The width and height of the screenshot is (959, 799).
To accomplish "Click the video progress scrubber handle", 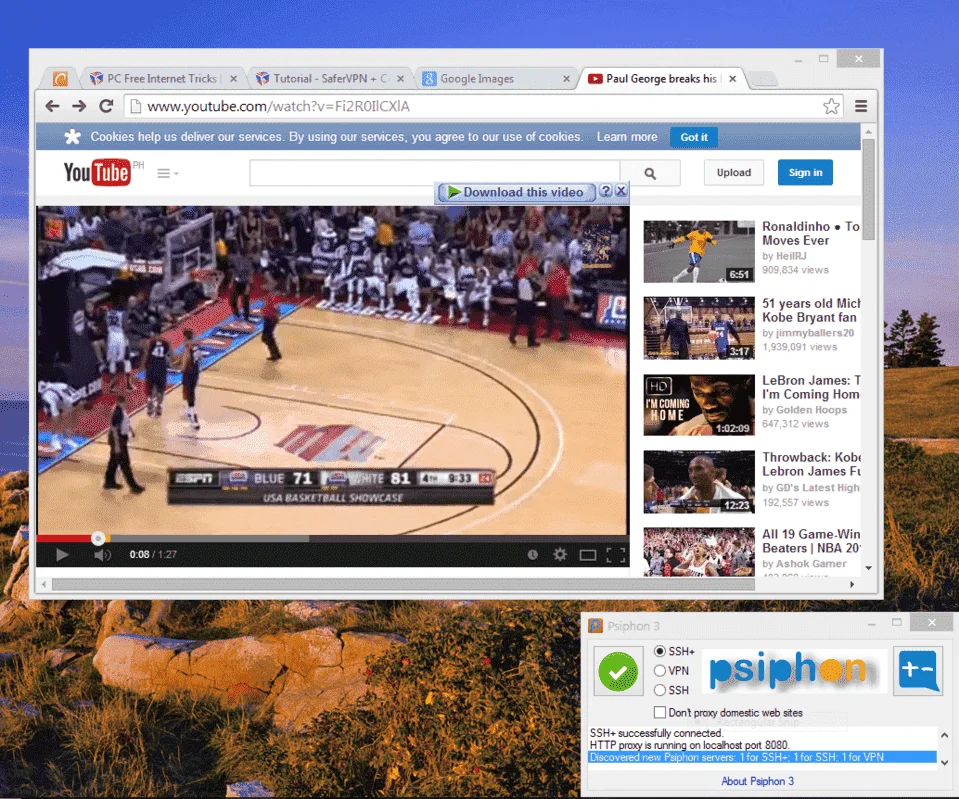I will [98, 538].
